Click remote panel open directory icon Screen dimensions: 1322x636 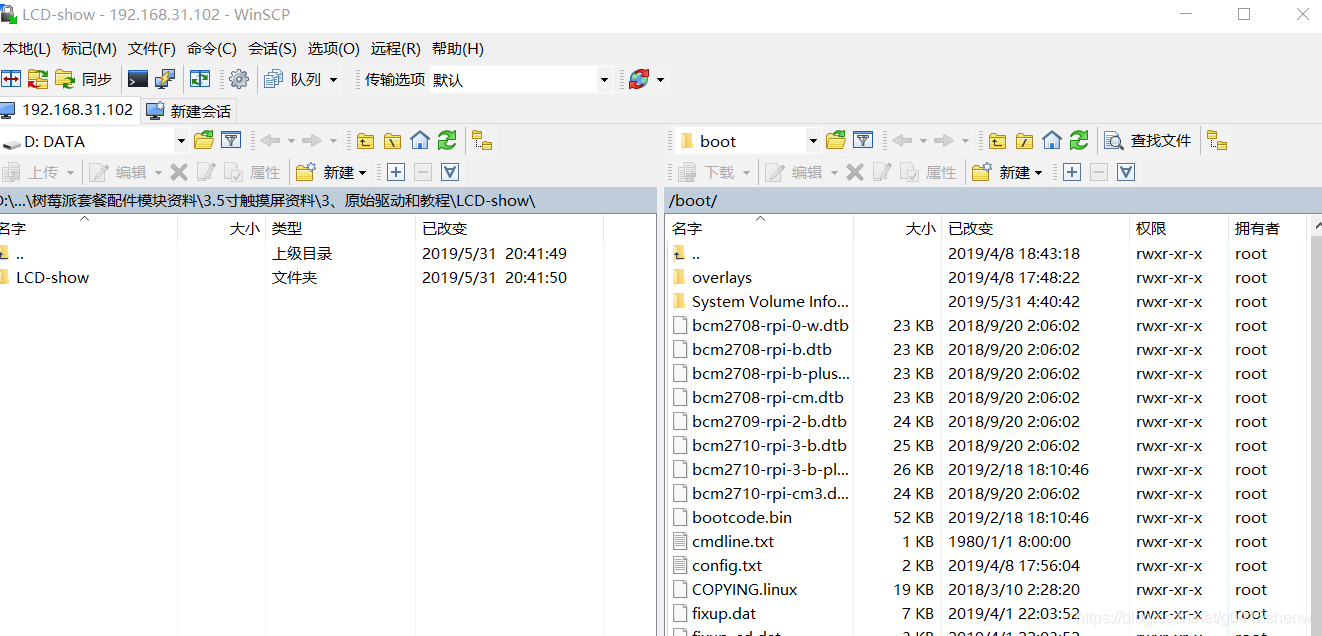coord(836,141)
